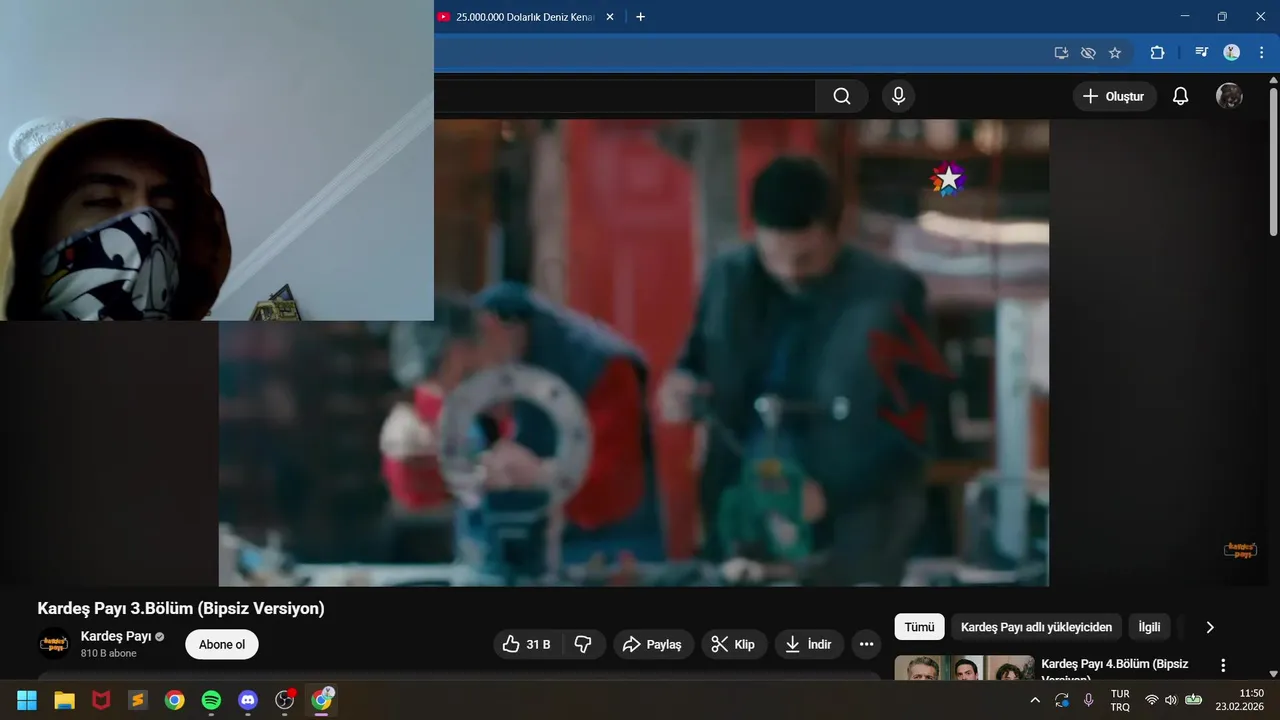
Task: Show more filter chips with right chevron
Action: (1210, 627)
